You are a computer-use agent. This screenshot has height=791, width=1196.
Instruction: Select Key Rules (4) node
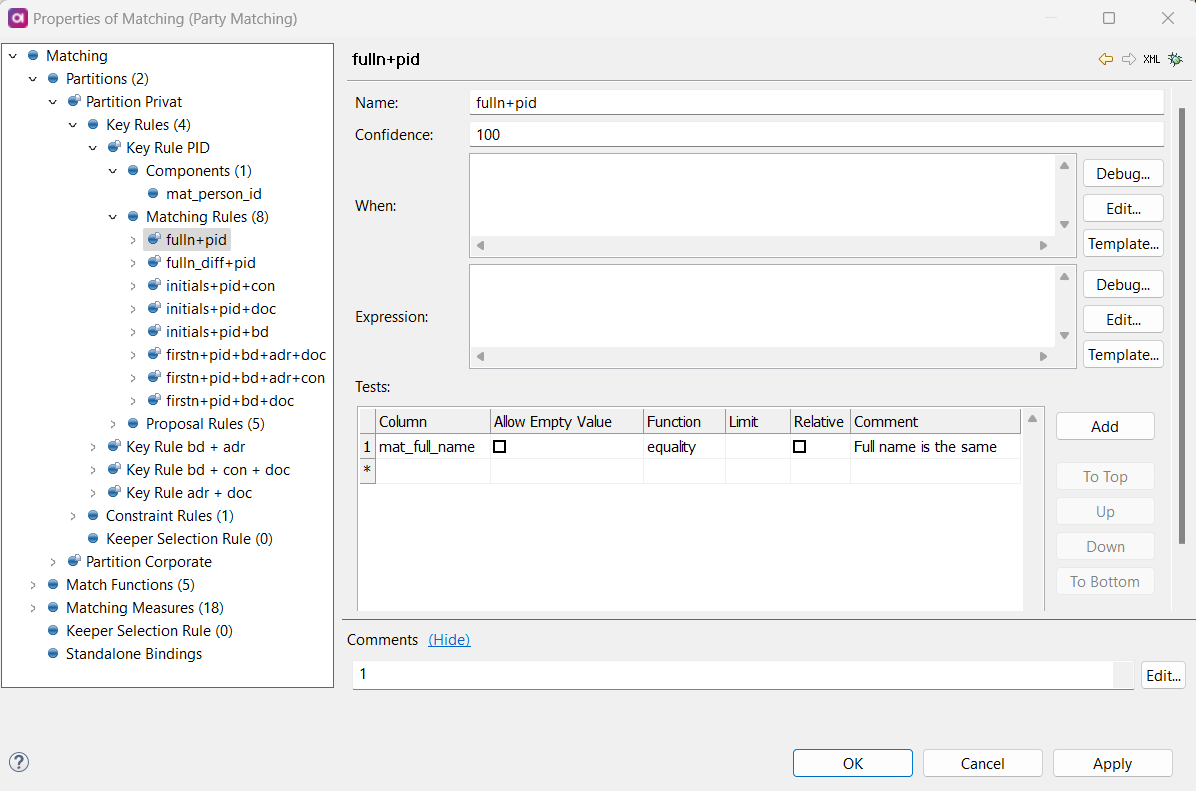(x=148, y=124)
